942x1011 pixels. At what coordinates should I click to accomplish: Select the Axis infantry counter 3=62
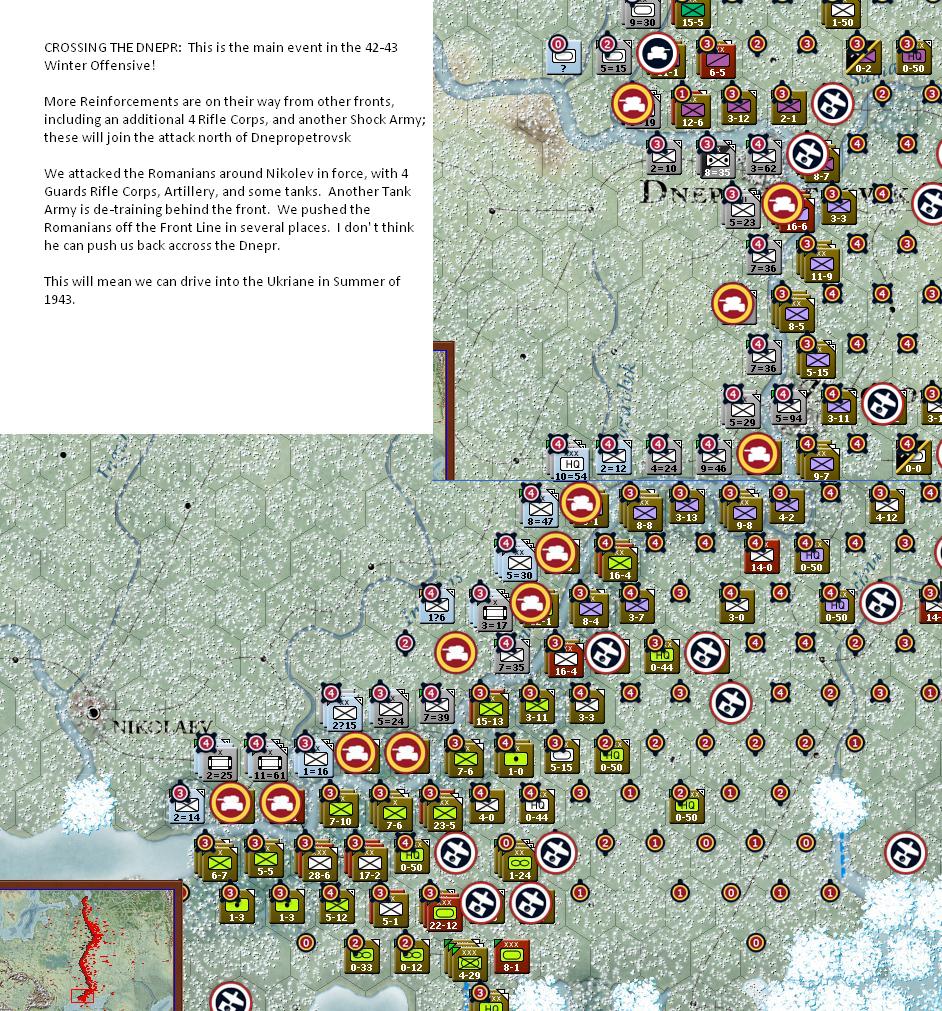click(x=763, y=158)
